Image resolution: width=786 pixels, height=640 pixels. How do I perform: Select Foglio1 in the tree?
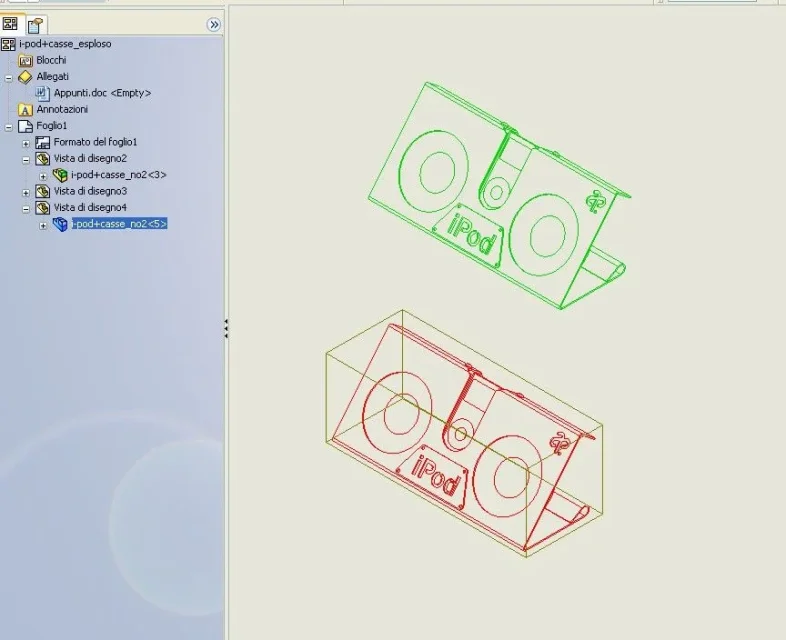tap(52, 126)
